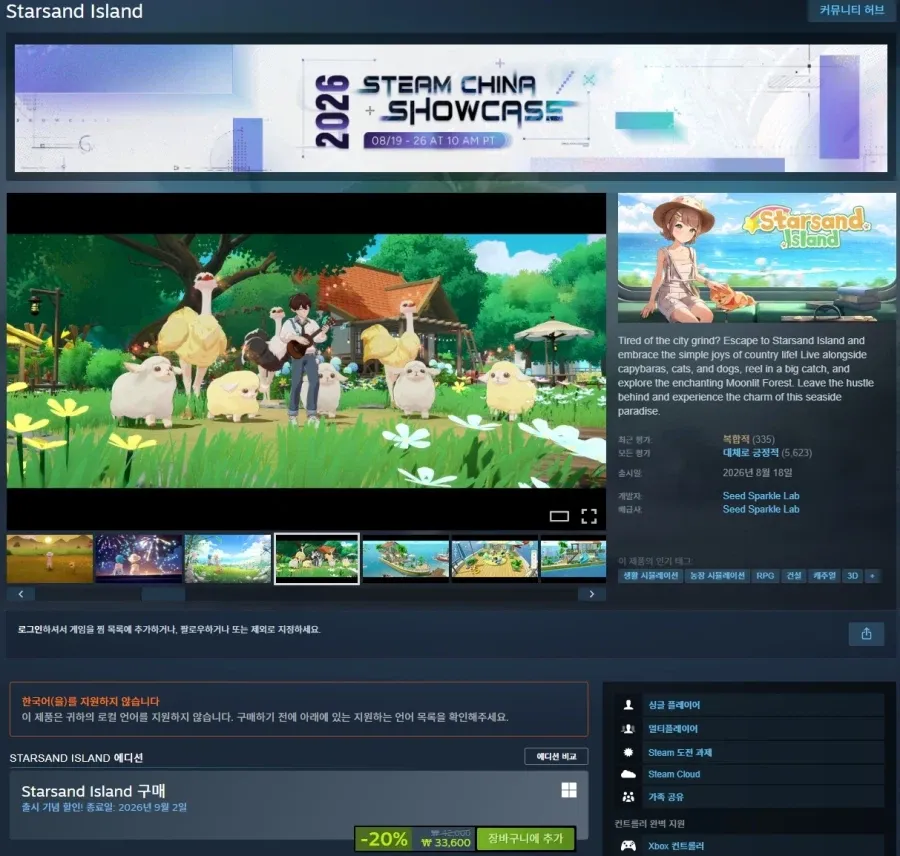
Task: Click the share icon button
Action: [866, 634]
